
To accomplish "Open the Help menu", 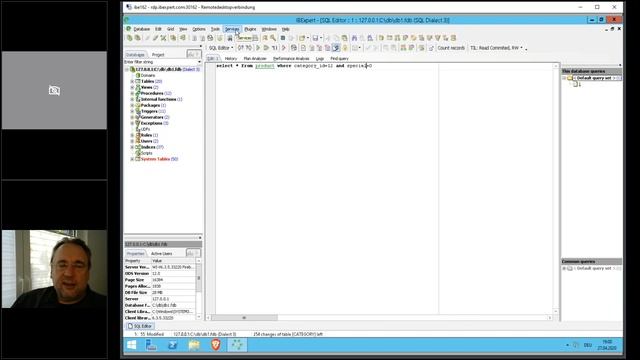I will tap(286, 29).
